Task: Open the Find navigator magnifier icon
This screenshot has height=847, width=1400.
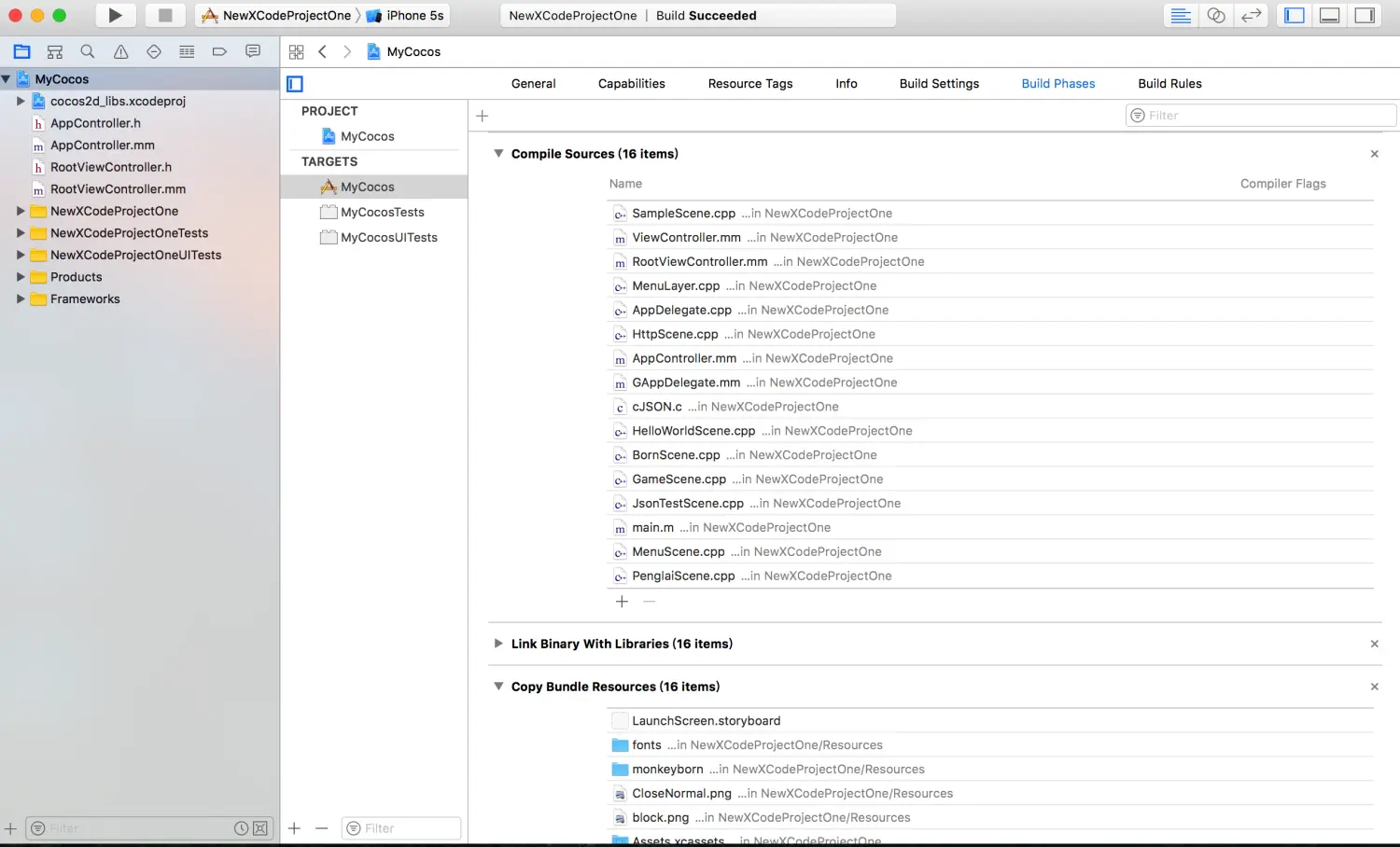Action: (x=88, y=51)
